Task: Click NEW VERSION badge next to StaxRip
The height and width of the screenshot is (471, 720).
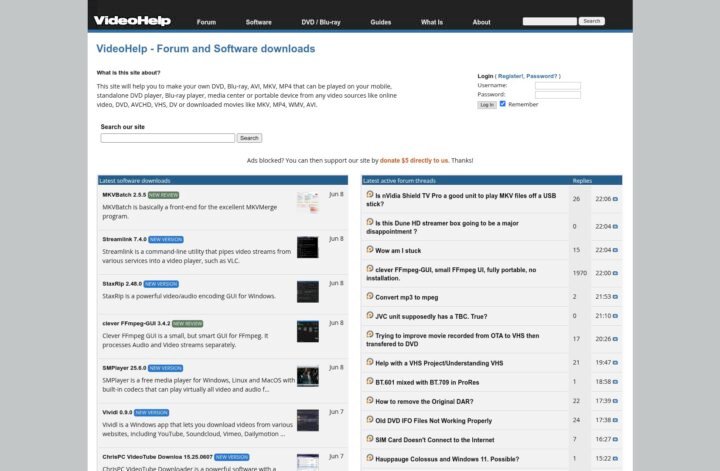Action: [x=161, y=284]
